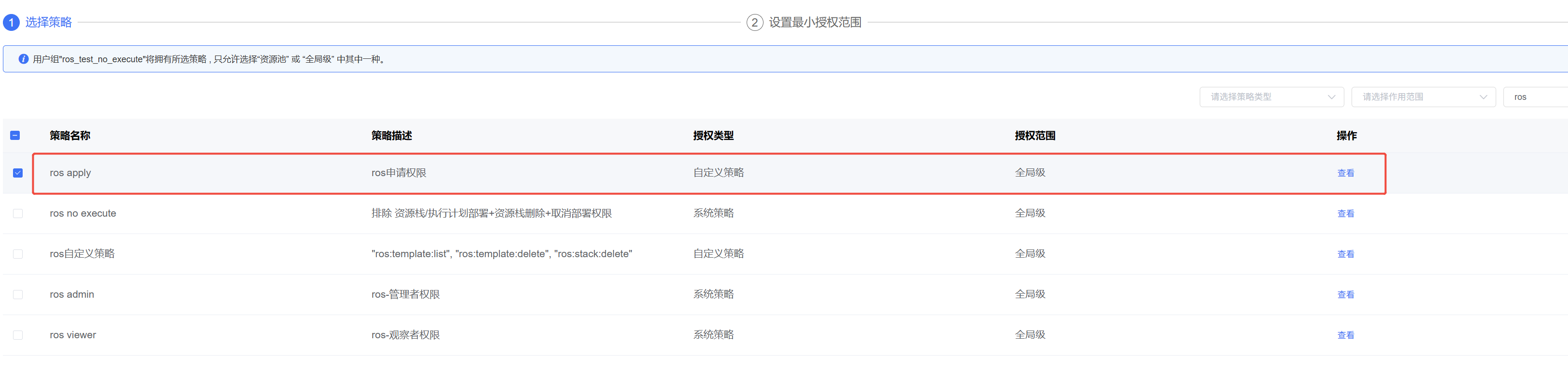
Task: Click the 策略描述 column header
Action: click(391, 136)
